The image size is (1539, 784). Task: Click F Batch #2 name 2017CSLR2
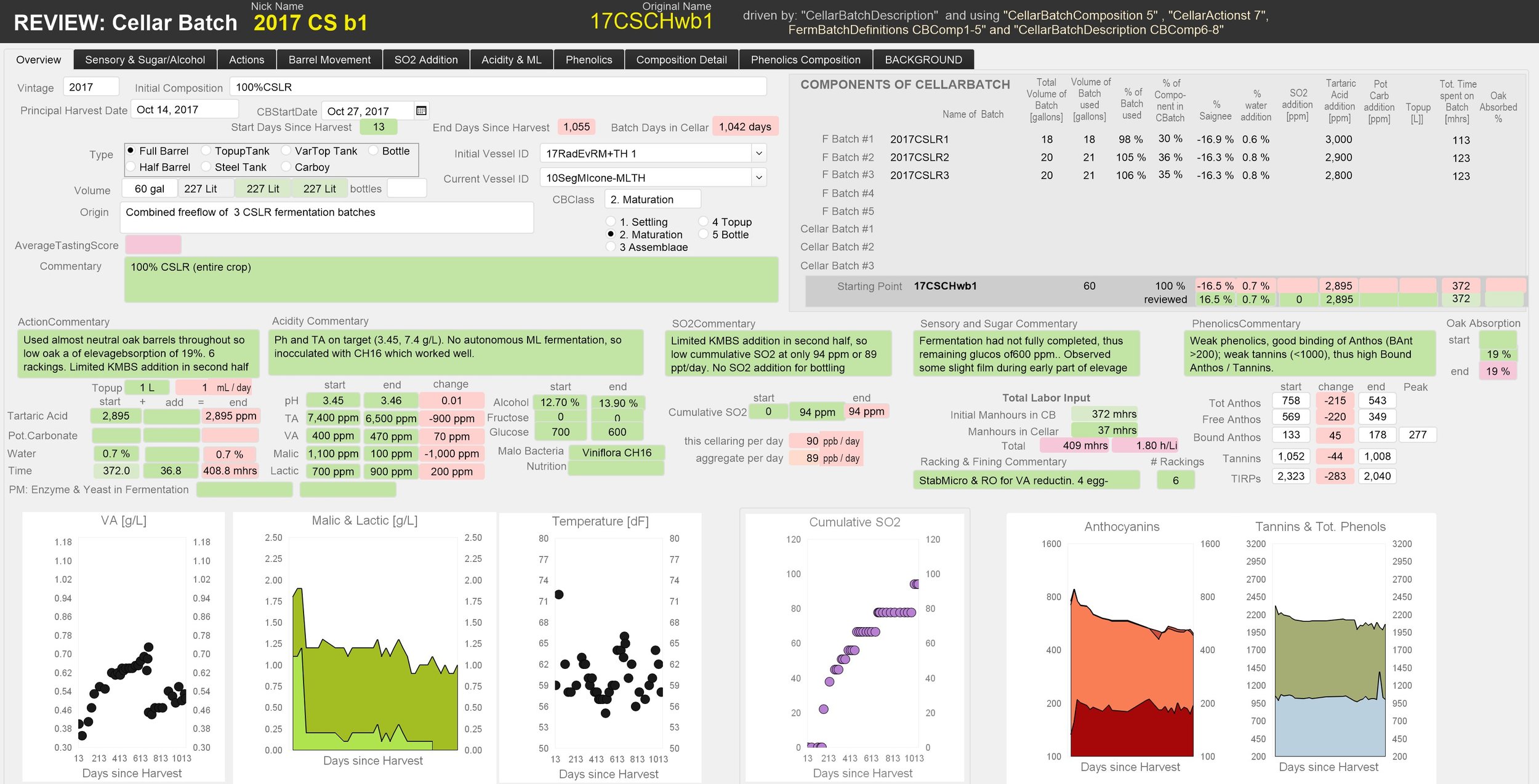click(x=919, y=157)
